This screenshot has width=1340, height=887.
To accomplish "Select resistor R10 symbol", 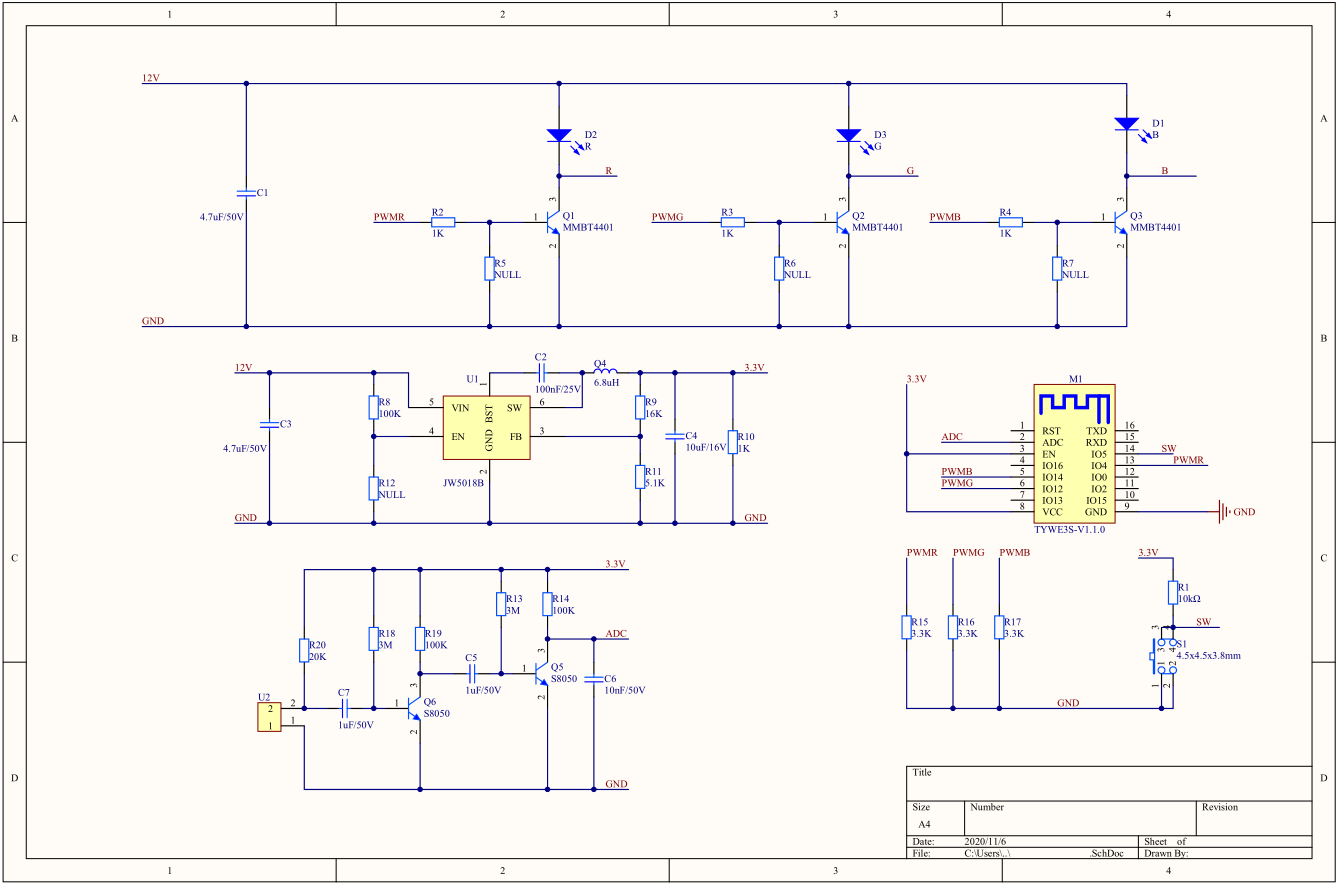I will click(733, 442).
